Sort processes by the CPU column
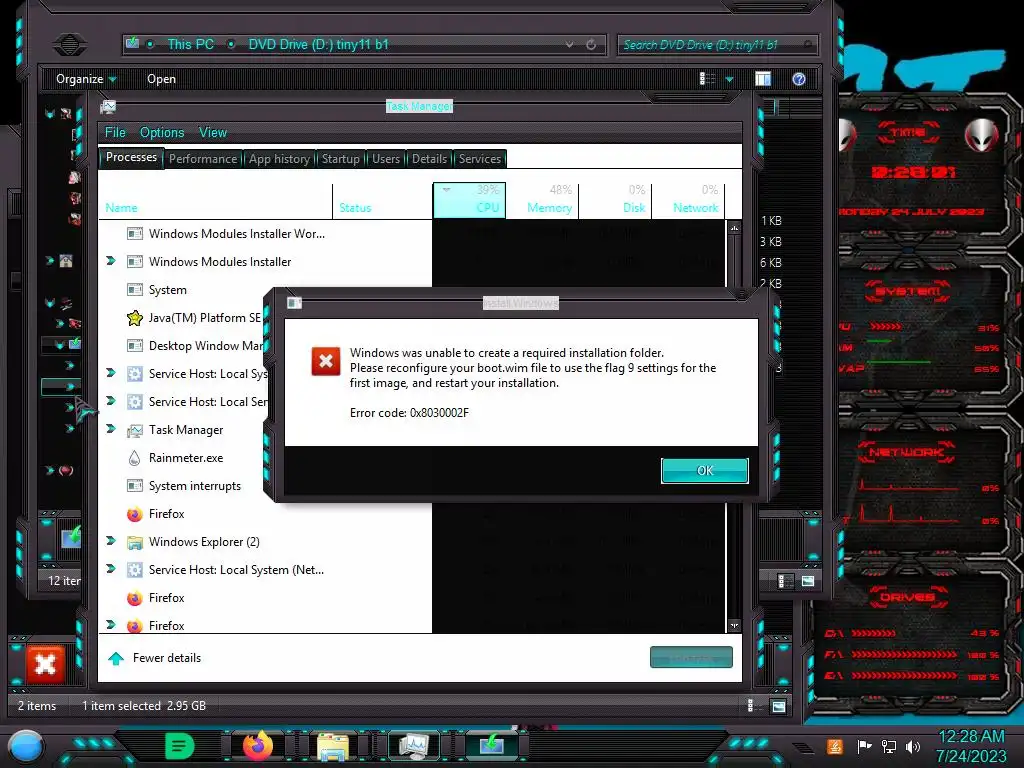 469,200
